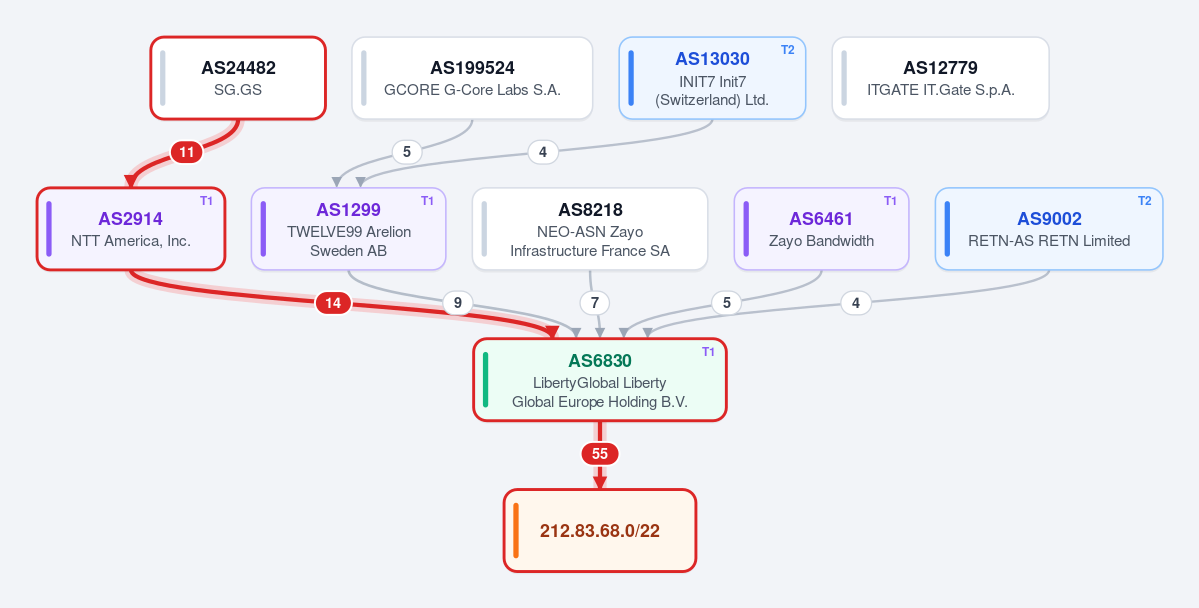
Task: Select the 212.83.68.0/22 prefix node
Action: pos(600,530)
